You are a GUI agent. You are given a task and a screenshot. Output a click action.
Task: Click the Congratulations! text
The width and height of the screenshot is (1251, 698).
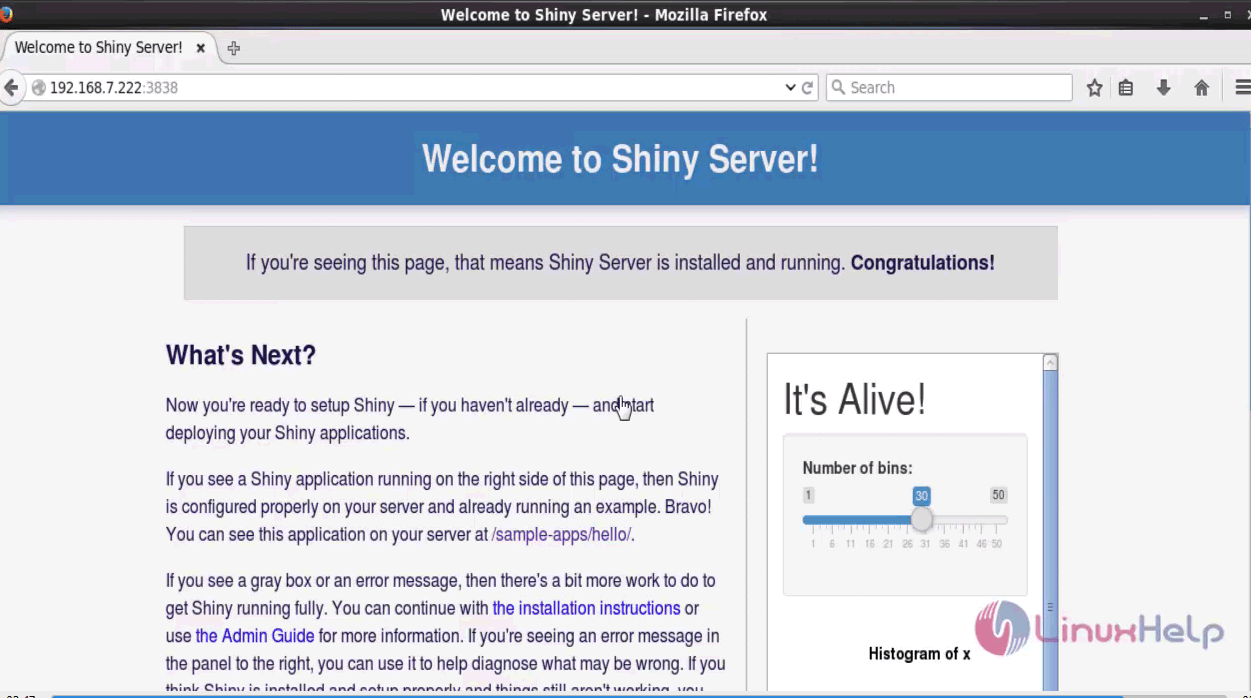click(923, 263)
